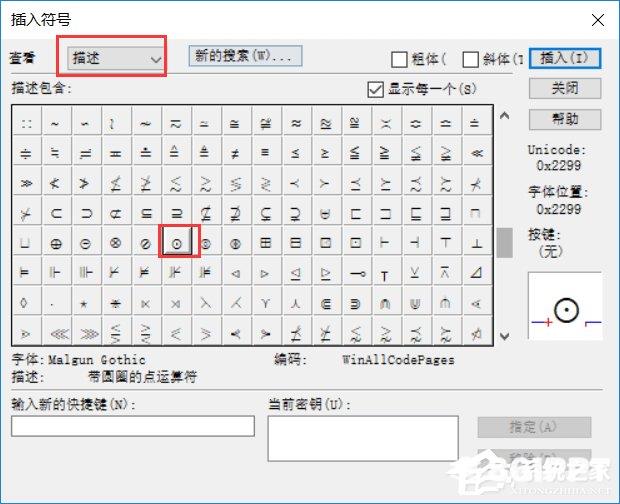Click scrollbar up arrow of symbol grid
Screen dimensions: 620x504
pos(504,116)
